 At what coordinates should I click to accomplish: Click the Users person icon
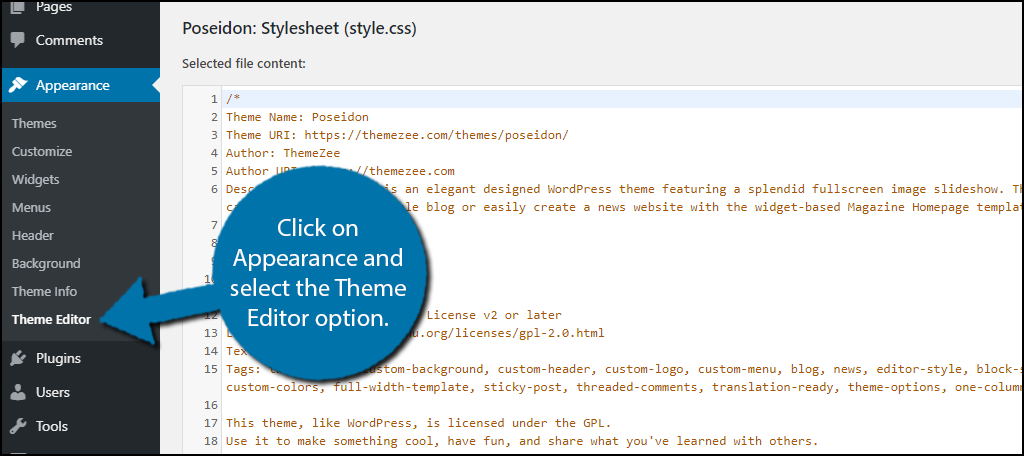click(18, 392)
